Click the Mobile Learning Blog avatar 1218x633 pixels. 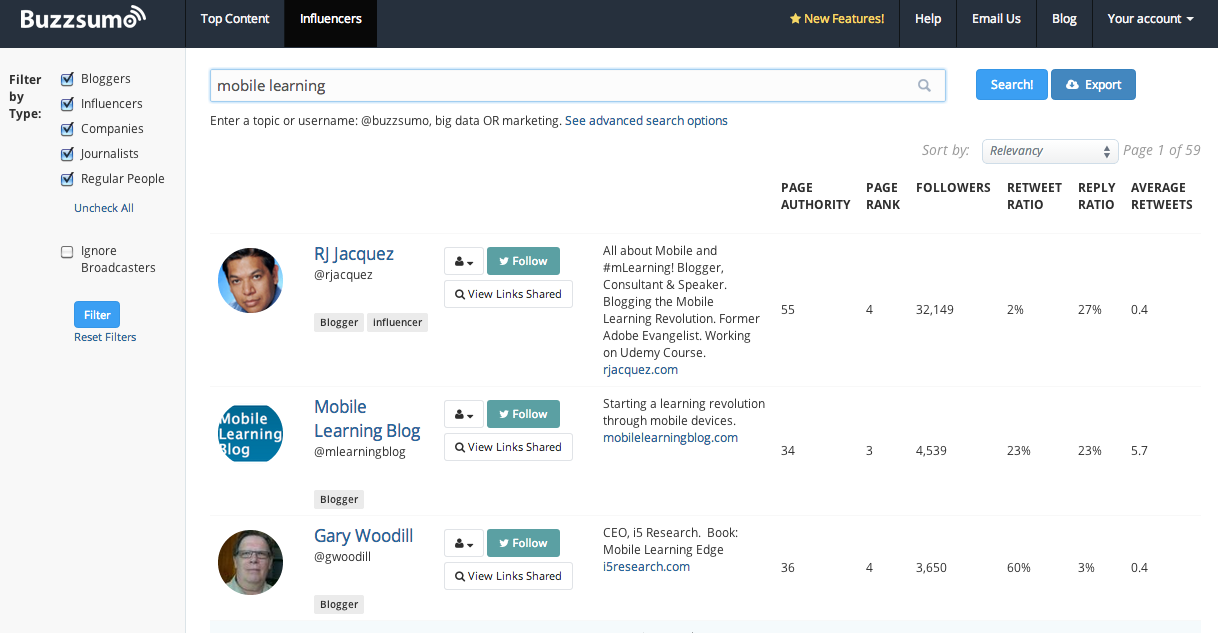tap(250, 432)
